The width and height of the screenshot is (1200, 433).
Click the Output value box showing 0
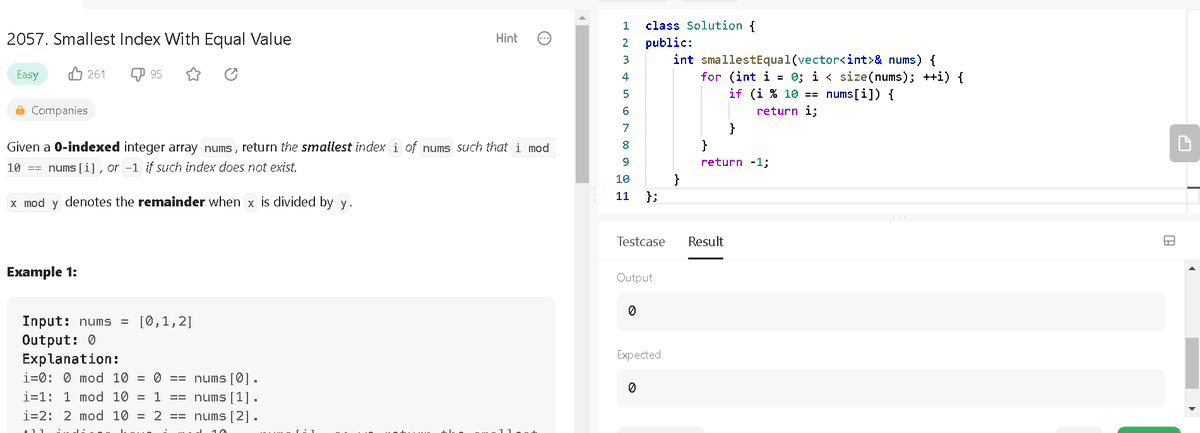[x=891, y=311]
